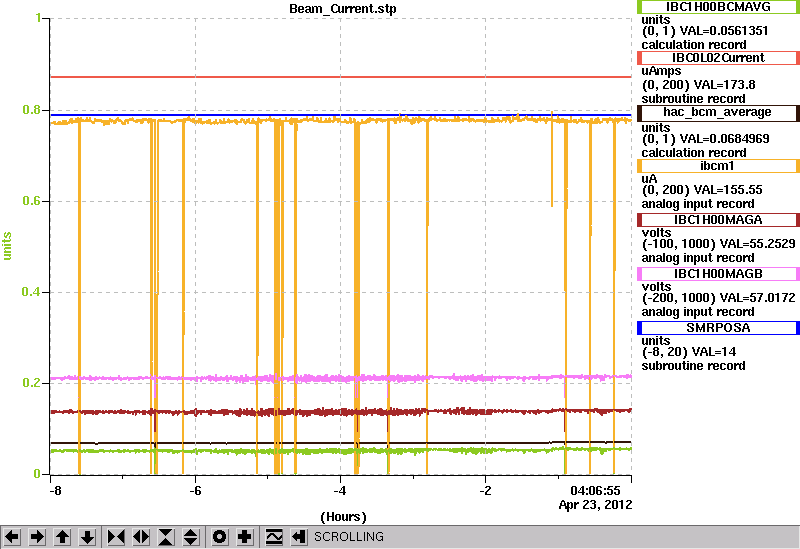Click the -2 tick label on the time axis
Viewport: 800px width, 549px height.
pos(485,491)
